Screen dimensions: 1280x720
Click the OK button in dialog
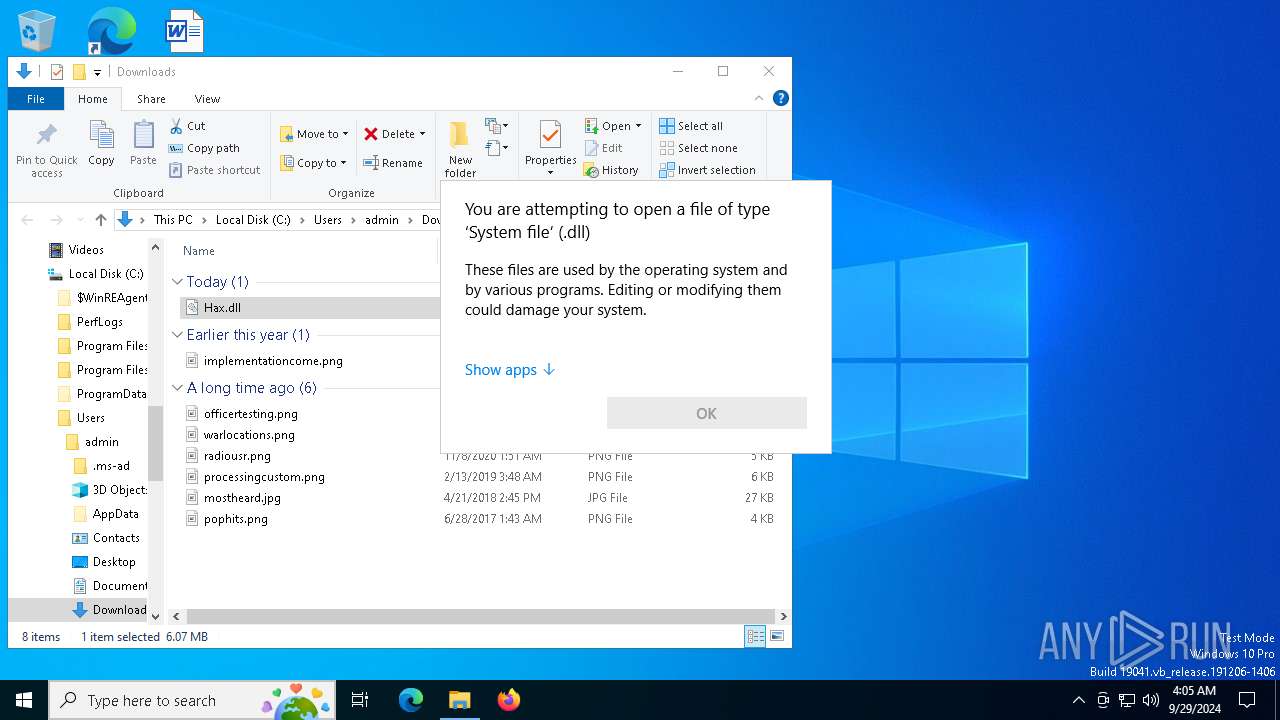tap(706, 413)
